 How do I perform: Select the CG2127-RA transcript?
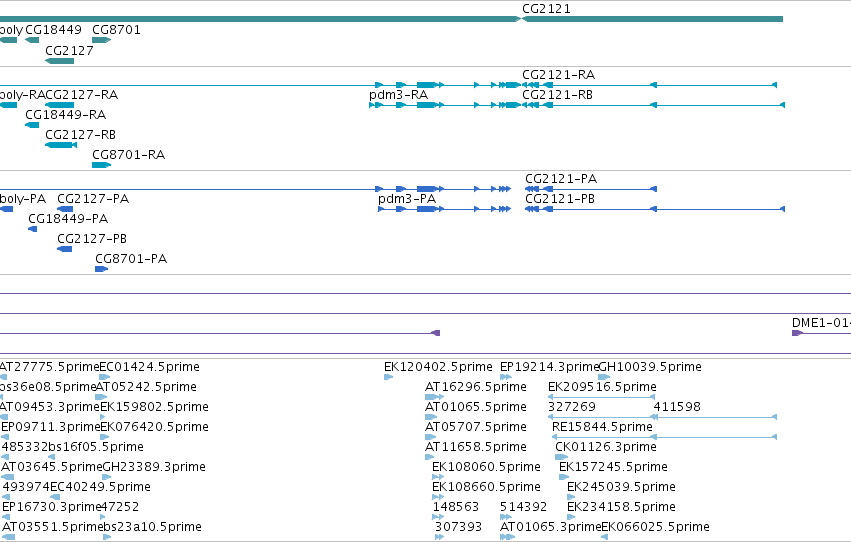(x=60, y=105)
